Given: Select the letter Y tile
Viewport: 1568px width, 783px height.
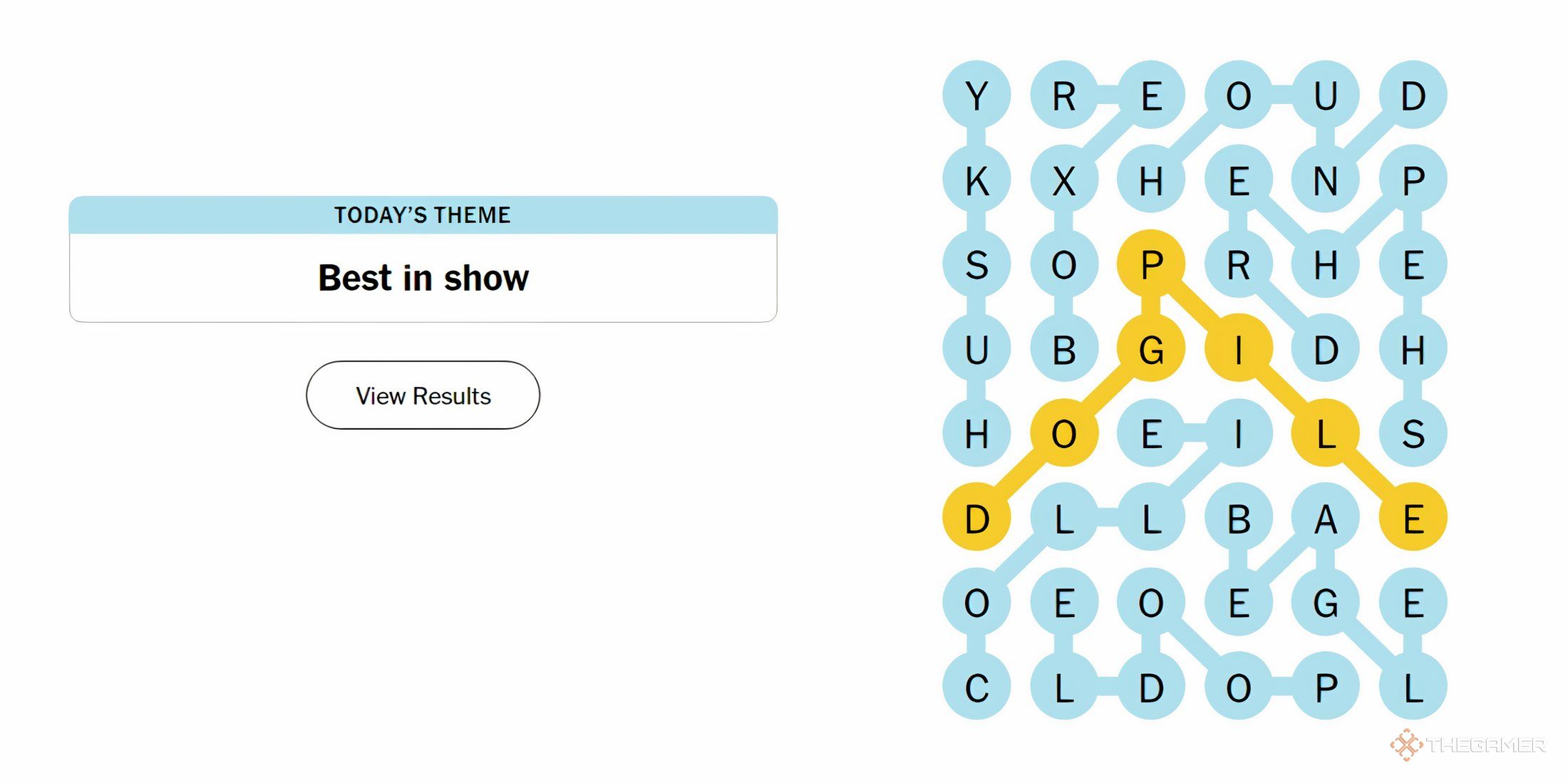Looking at the screenshot, I should [x=976, y=95].
